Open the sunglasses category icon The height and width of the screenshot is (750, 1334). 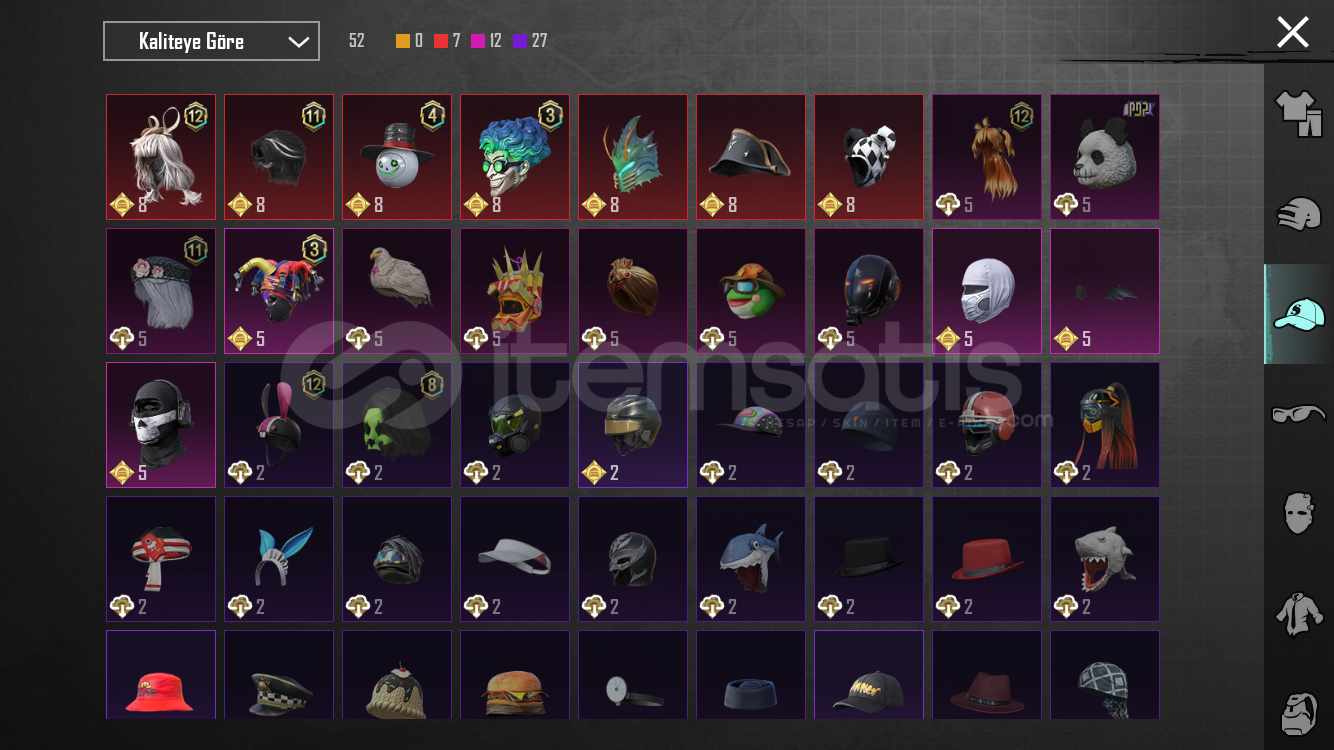(x=1298, y=413)
